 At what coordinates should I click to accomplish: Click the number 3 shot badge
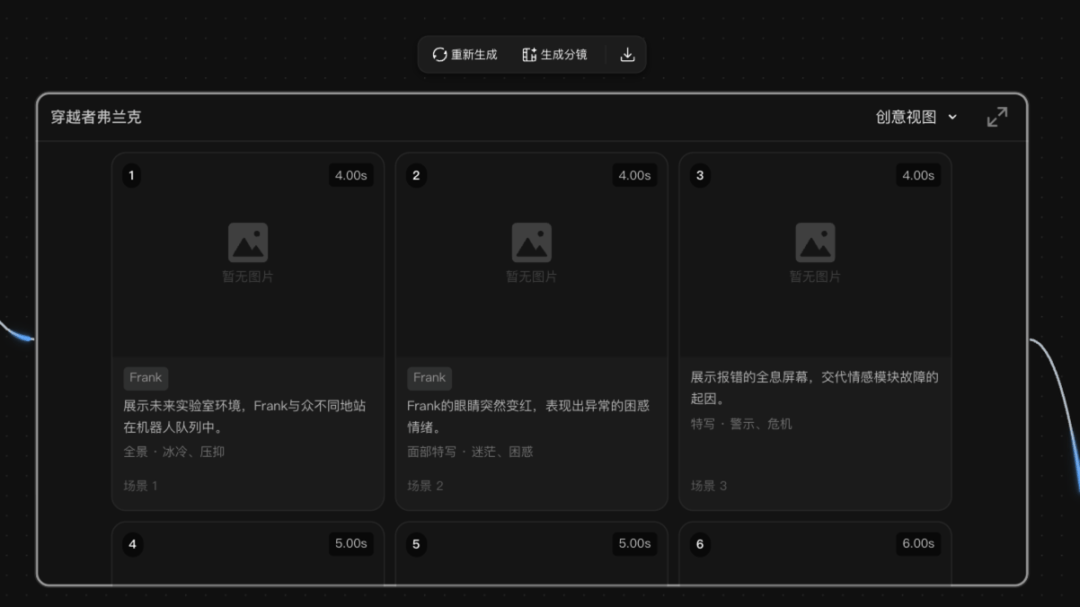[700, 175]
